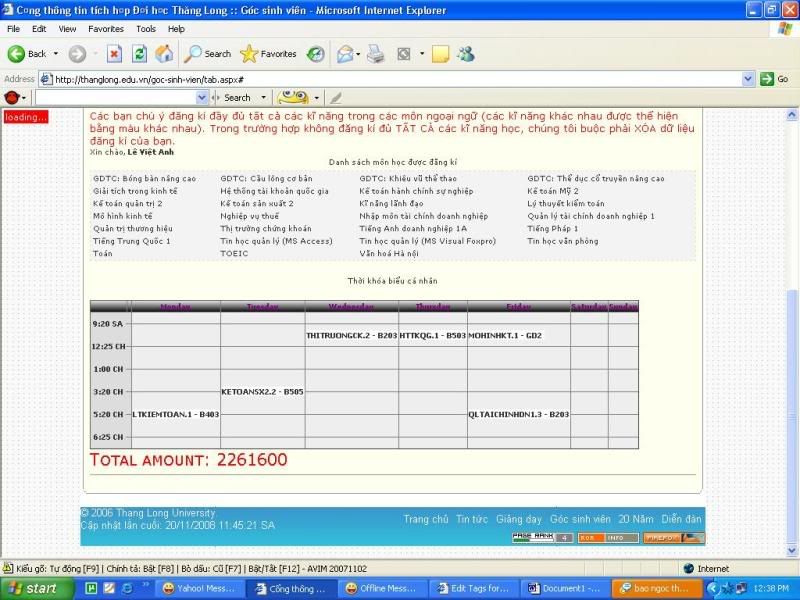Select course Tiếng Pháp 1
Image resolution: width=800 pixels, height=600 pixels.
pos(552,229)
